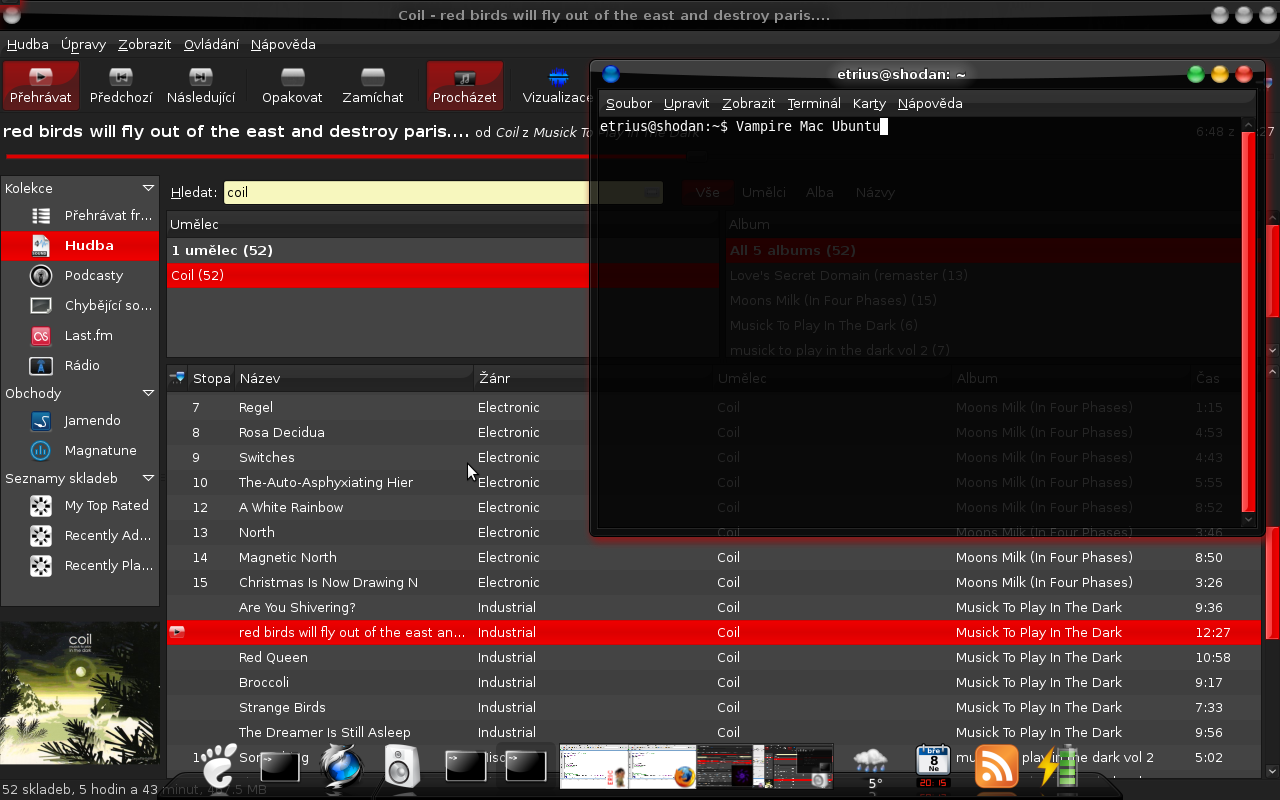Toggle Zamíchat shuffle mode
The image size is (1280, 800).
pos(373,85)
